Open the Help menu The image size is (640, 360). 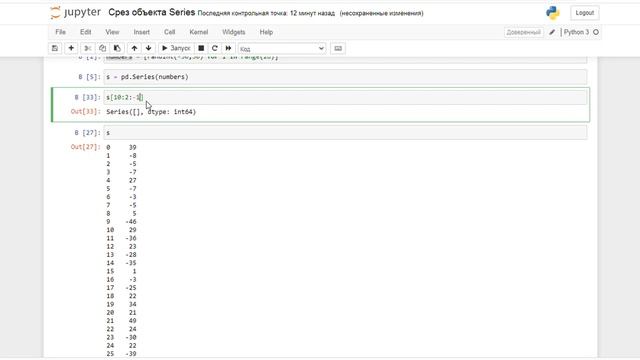266,32
